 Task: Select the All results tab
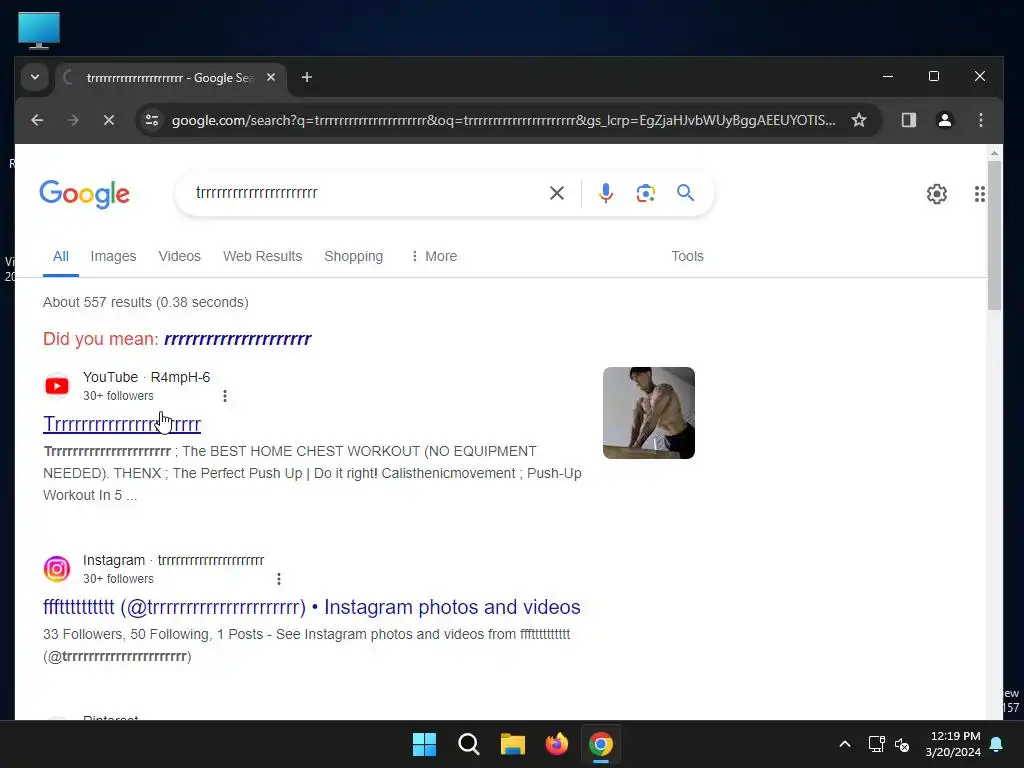[61, 256]
